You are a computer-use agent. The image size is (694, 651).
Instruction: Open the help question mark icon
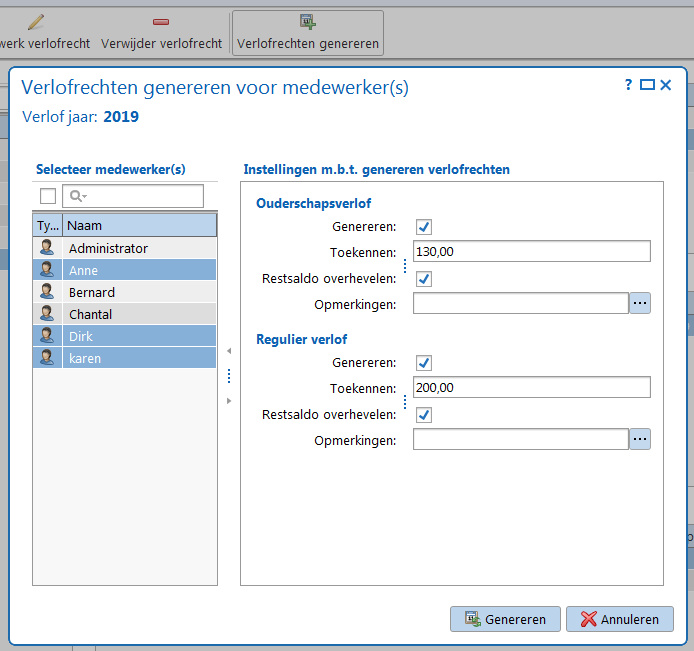[628, 85]
